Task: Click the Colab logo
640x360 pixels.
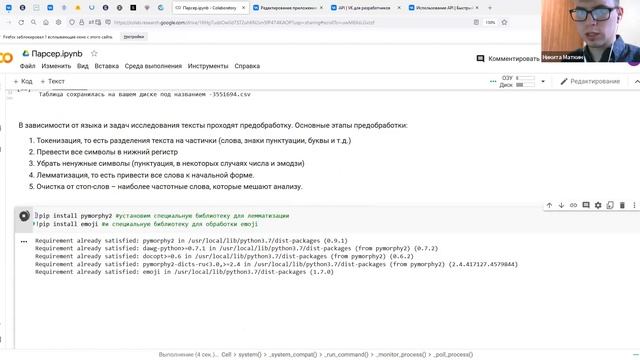Action: point(6,58)
